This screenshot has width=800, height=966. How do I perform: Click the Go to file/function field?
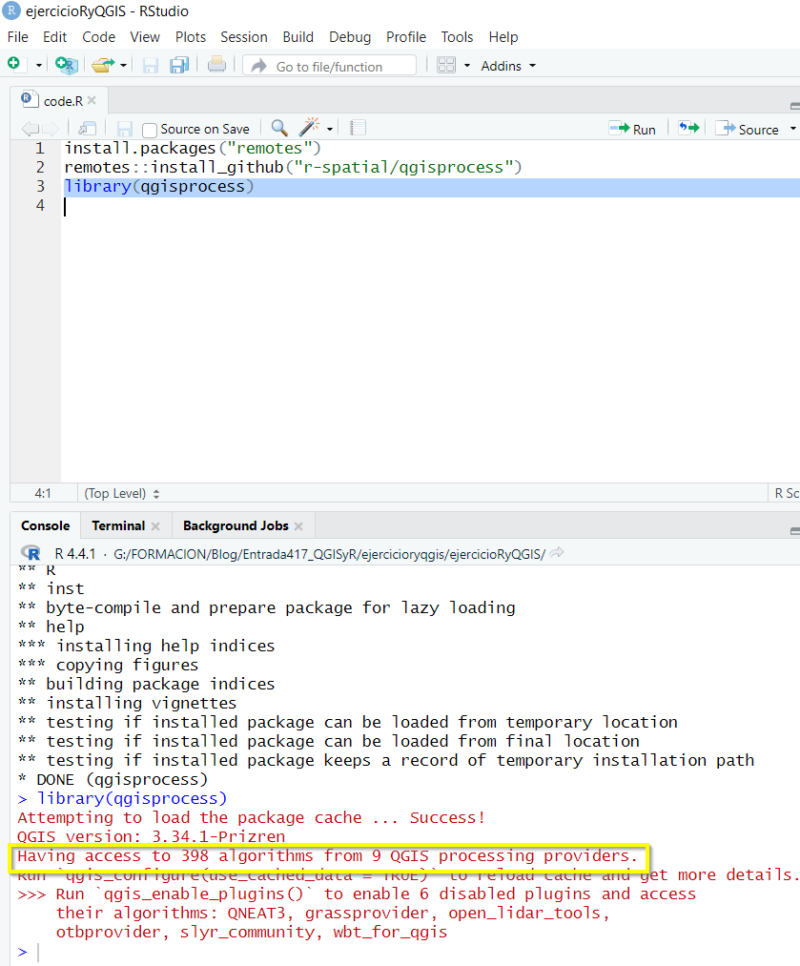(x=329, y=66)
